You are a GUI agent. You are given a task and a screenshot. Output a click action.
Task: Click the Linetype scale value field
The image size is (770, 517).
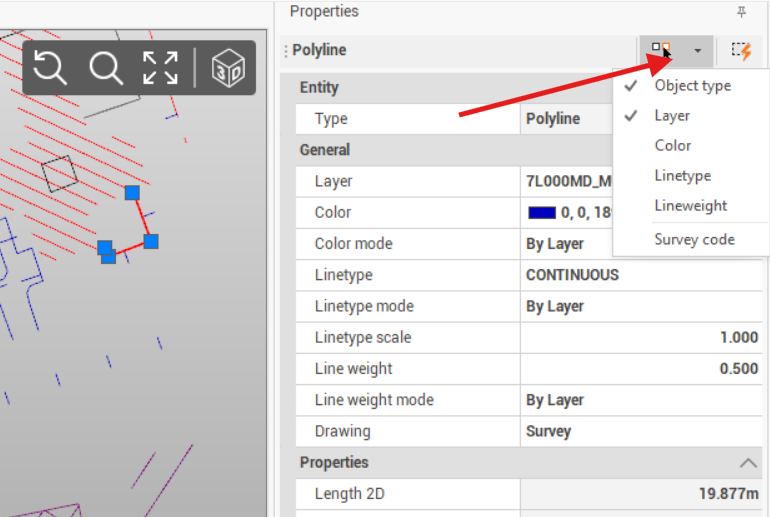click(640, 338)
